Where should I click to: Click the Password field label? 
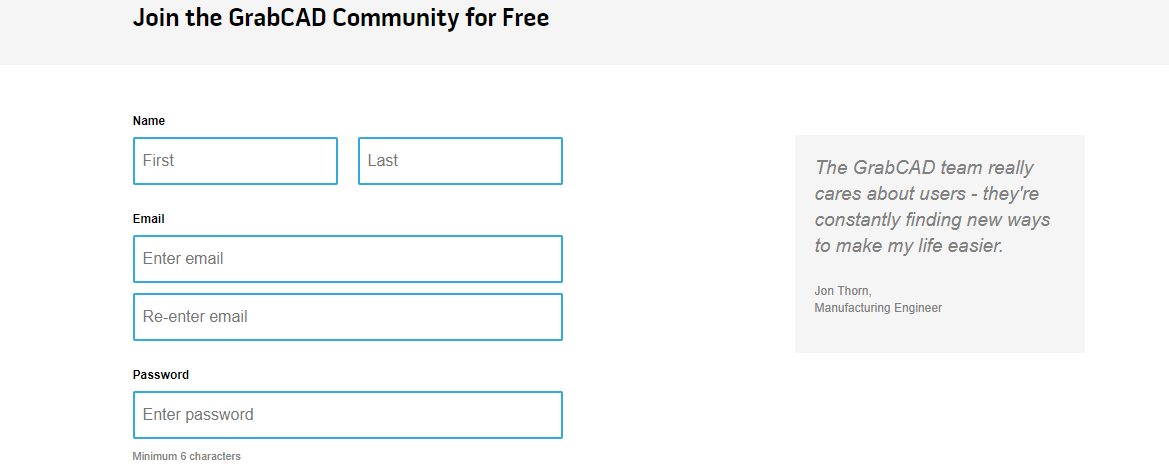(x=161, y=375)
